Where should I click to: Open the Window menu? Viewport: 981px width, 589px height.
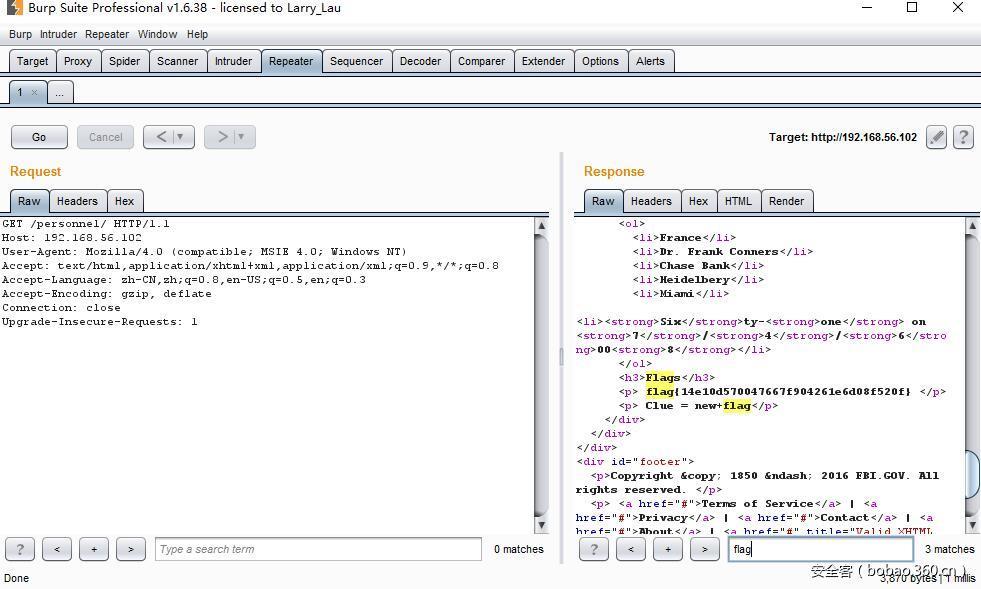click(157, 34)
